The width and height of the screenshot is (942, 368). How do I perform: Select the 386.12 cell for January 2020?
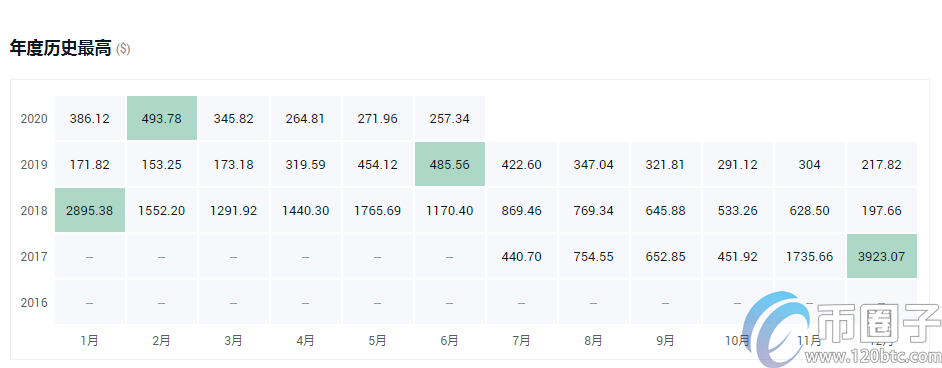pos(90,118)
